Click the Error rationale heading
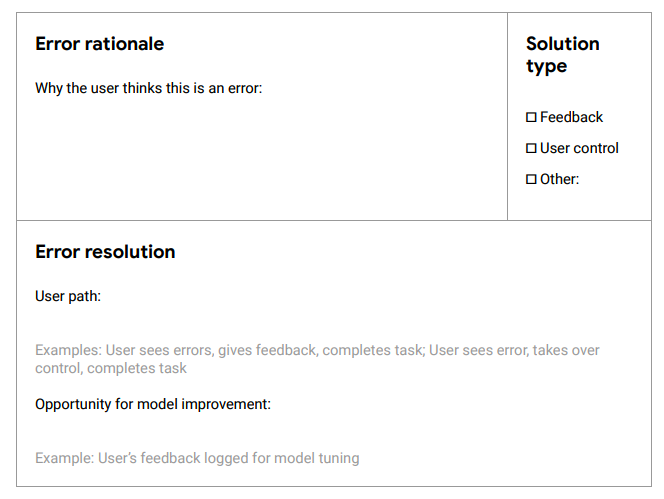This screenshot has height=499, width=664. click(x=99, y=44)
